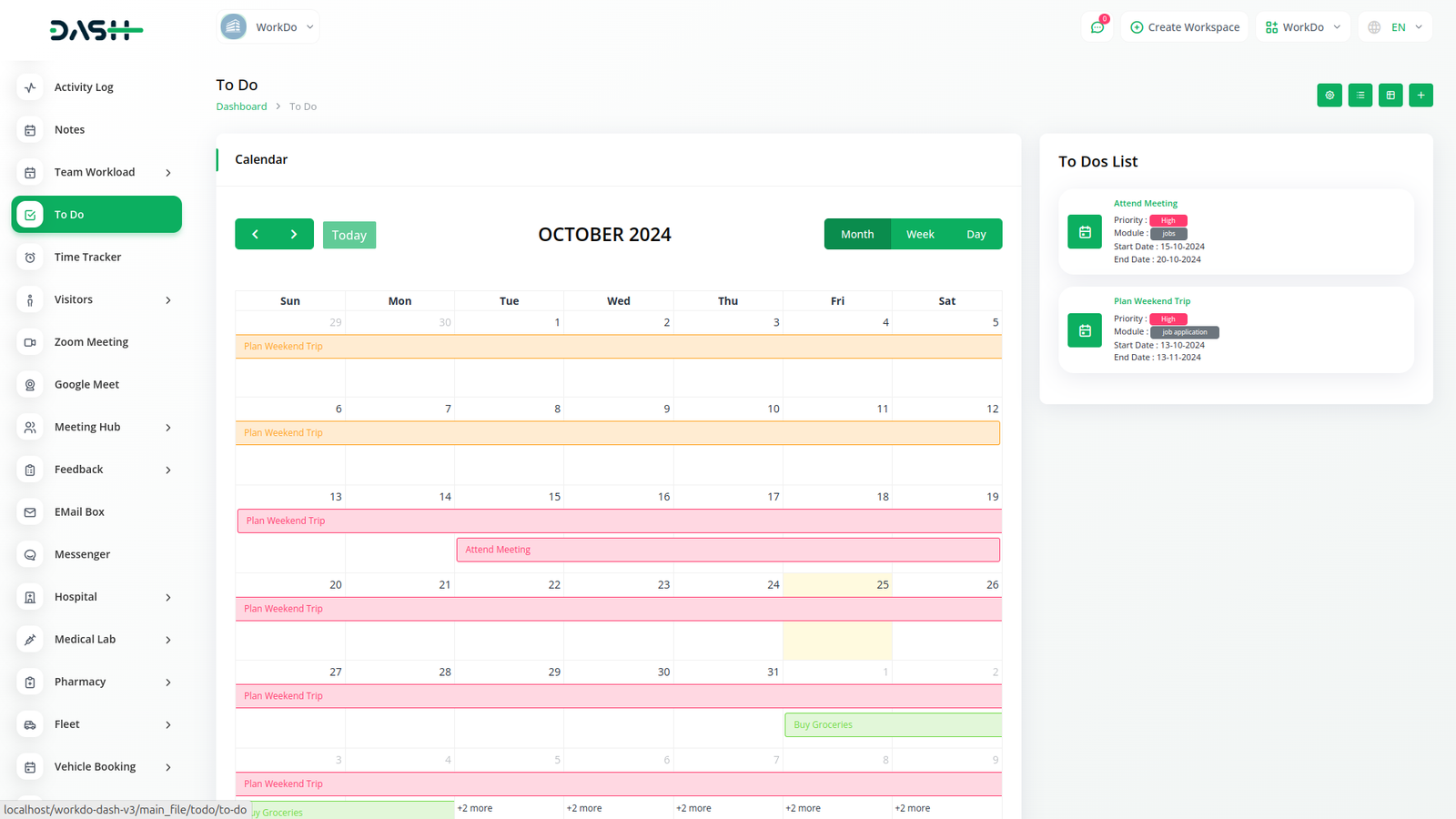Screen dimensions: 1456x819
Task: Click the Today button
Action: tap(349, 235)
